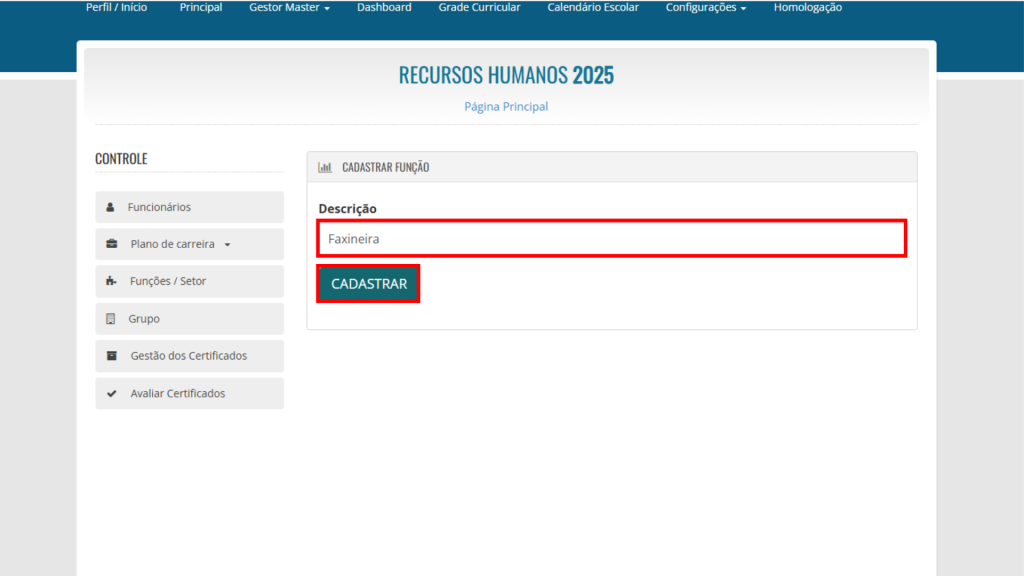Click the RECURSOS HUMANOS 2025 heading
1024x576 pixels.
tap(506, 75)
